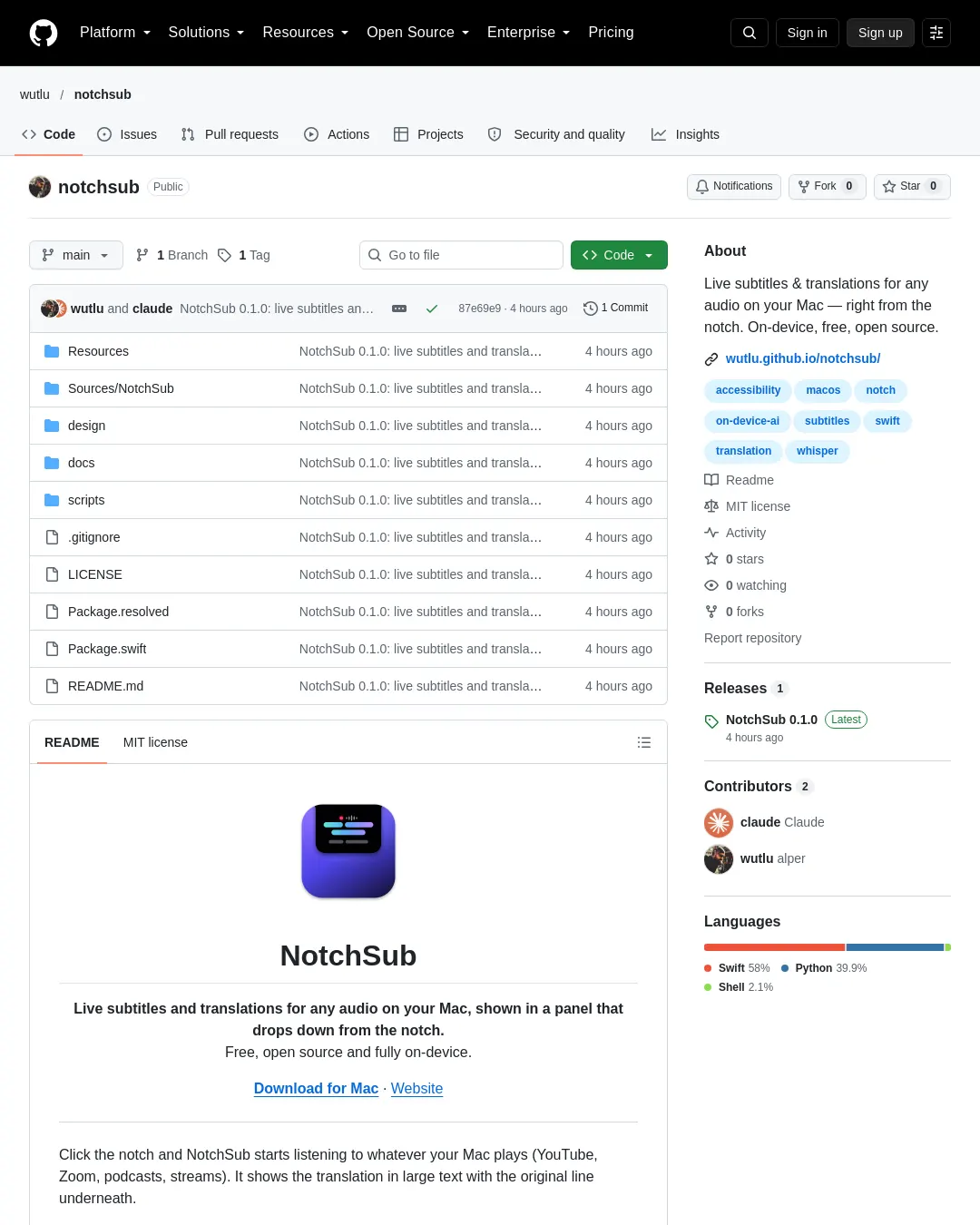Screen dimensions: 980x1225
Task: Open the Platform dropdown menu
Action: (115, 33)
